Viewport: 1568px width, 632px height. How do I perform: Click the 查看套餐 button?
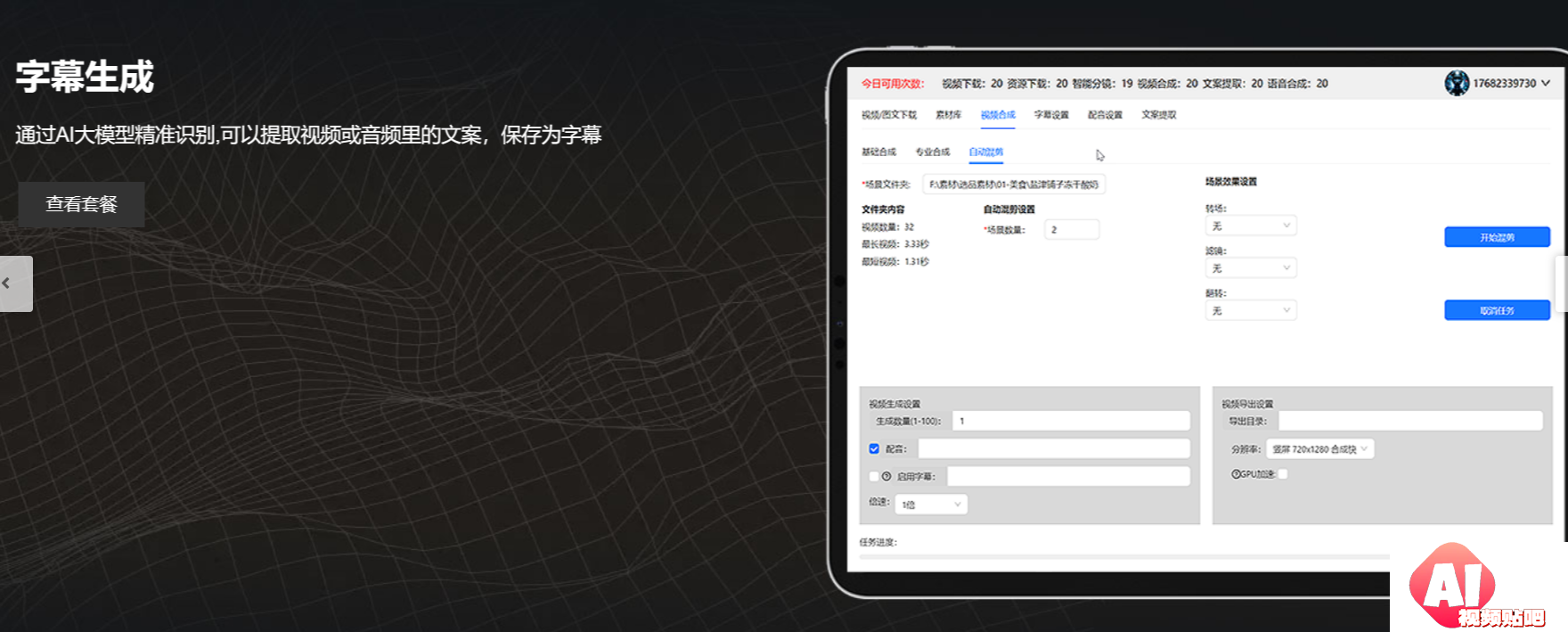(x=81, y=204)
